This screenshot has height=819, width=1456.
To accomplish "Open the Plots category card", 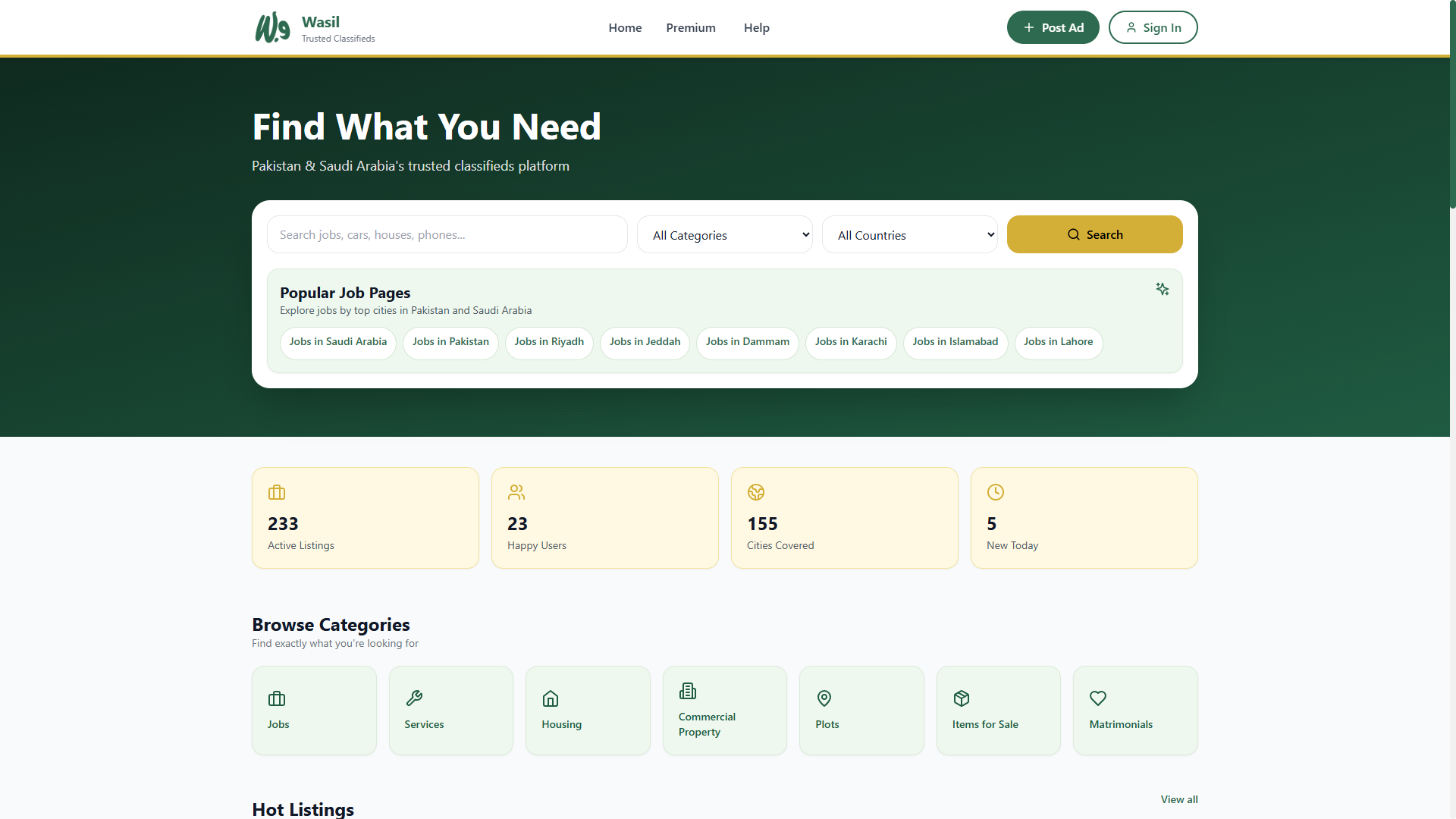I will click(x=861, y=711).
